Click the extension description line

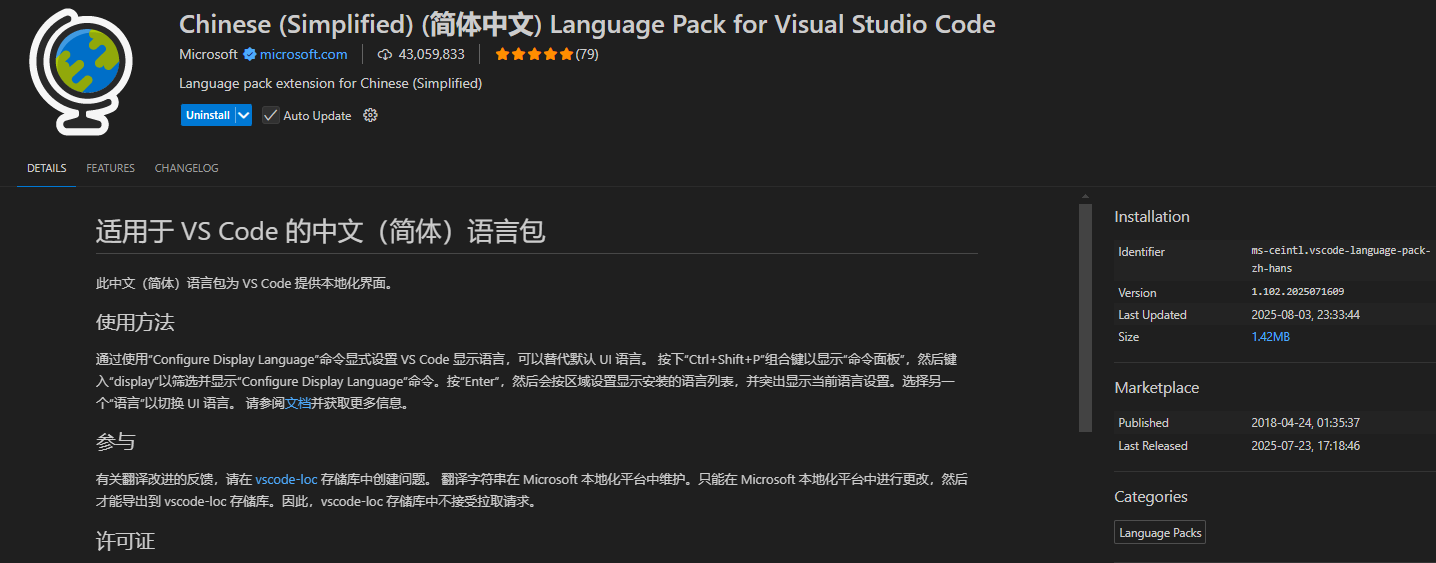[x=330, y=84]
